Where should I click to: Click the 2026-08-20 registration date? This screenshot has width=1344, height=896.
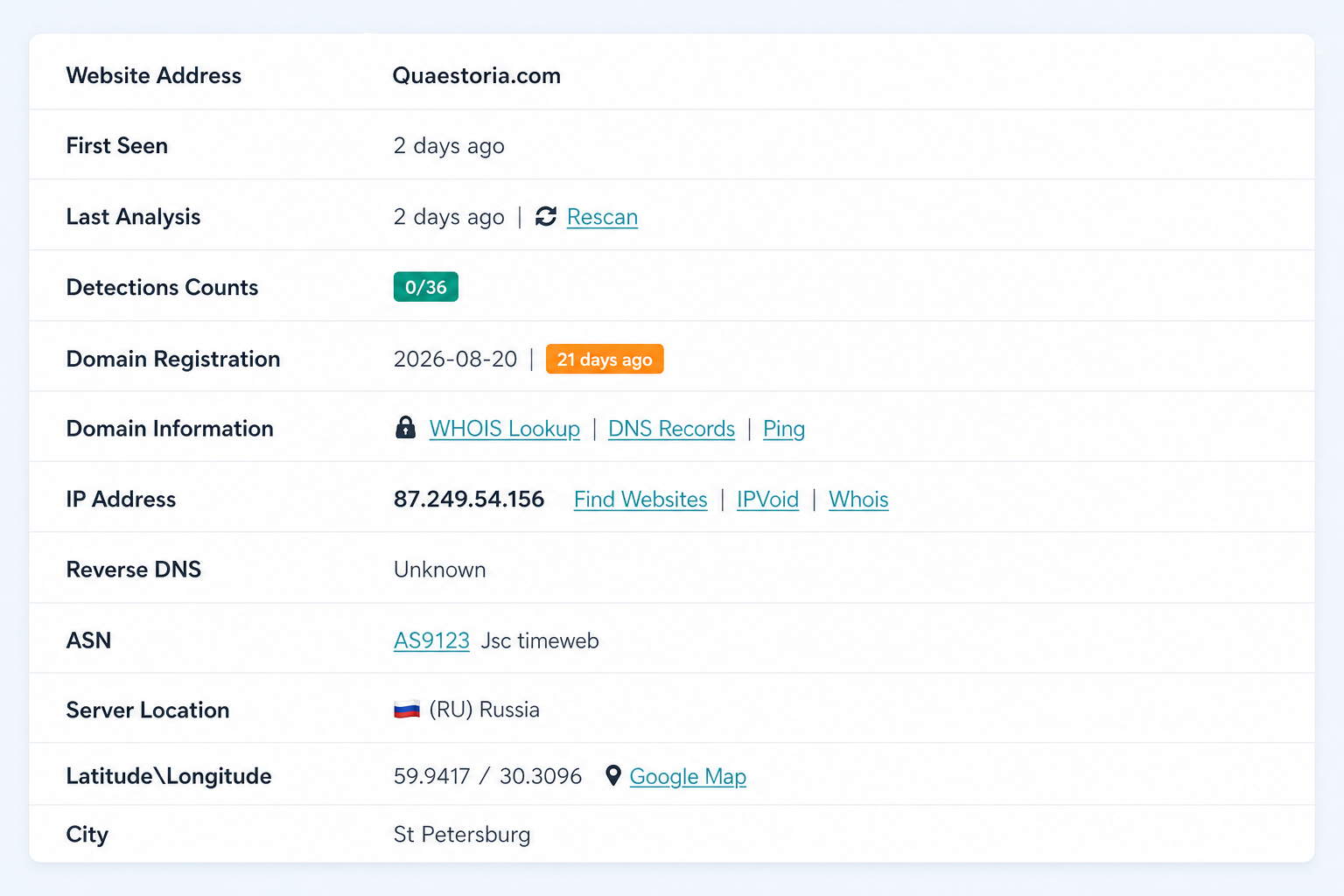(x=456, y=359)
